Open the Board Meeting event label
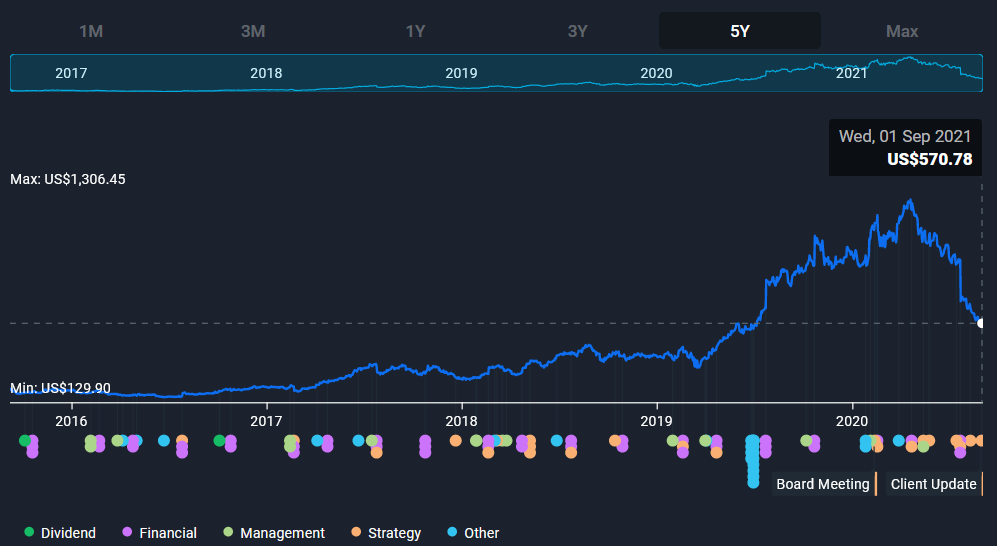 [823, 484]
